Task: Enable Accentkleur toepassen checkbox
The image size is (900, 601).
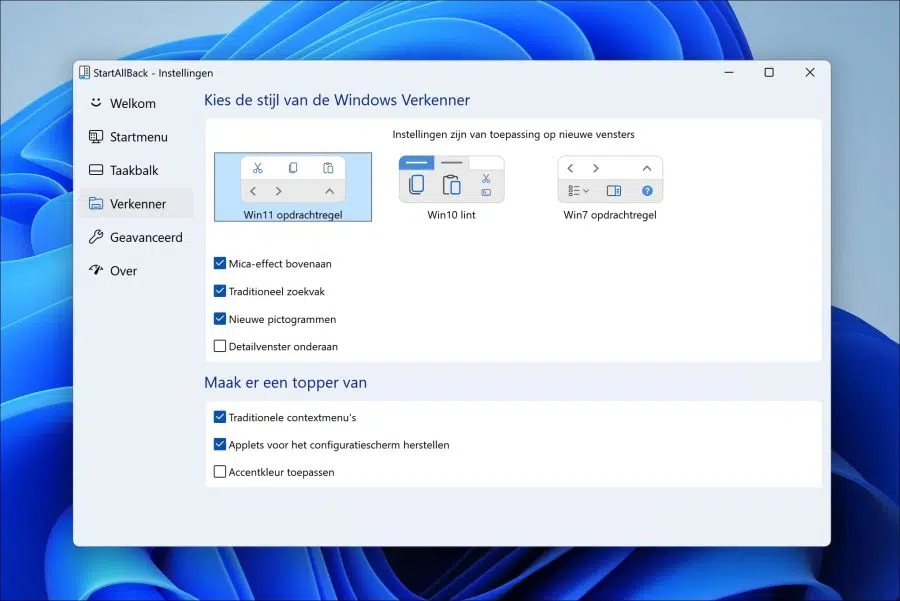Action: 220,472
